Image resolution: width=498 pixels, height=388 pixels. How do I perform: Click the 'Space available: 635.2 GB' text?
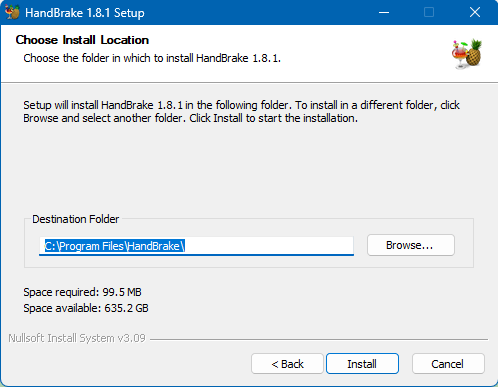(86, 308)
